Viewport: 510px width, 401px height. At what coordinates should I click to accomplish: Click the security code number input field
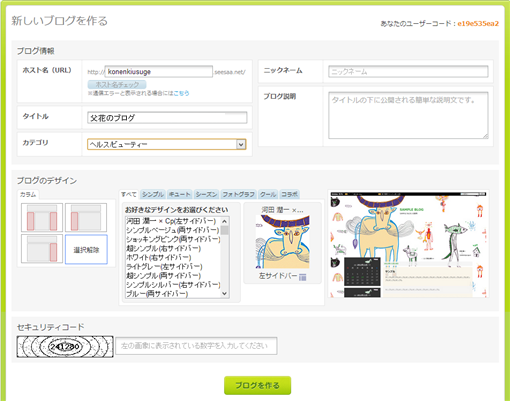click(x=196, y=346)
